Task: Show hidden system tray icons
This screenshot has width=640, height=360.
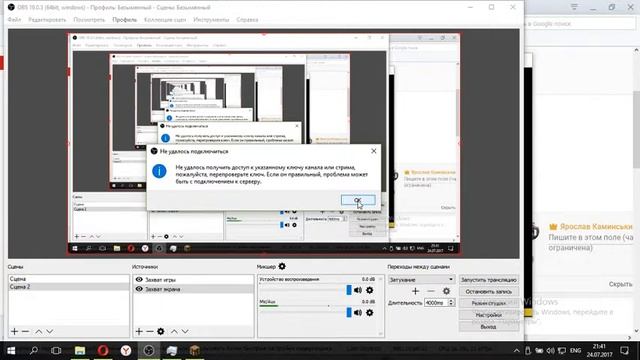Action: point(516,351)
